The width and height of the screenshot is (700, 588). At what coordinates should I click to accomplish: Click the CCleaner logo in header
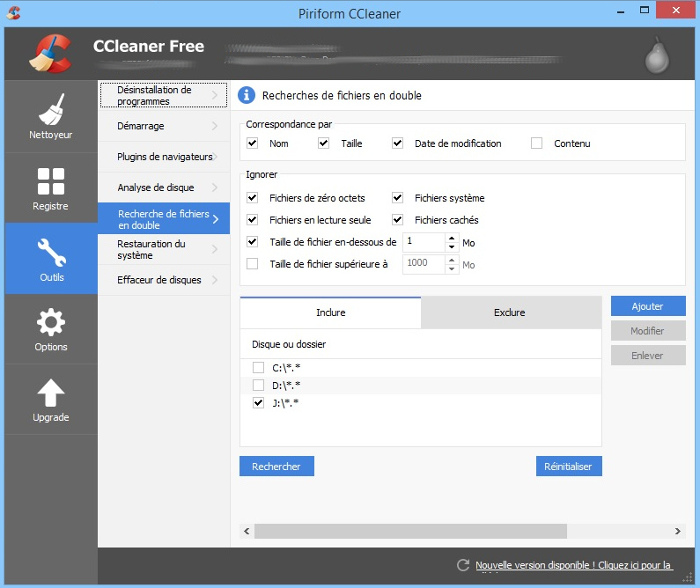click(x=51, y=54)
